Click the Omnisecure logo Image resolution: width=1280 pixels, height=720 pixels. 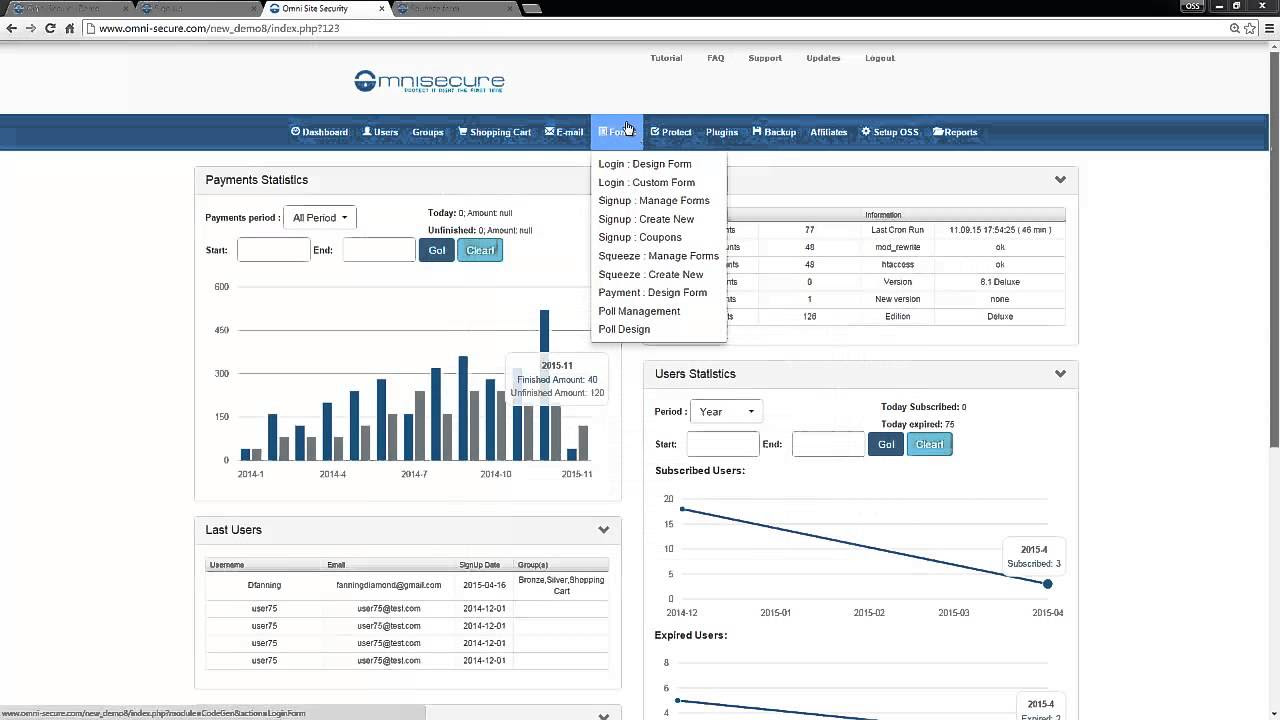point(429,81)
